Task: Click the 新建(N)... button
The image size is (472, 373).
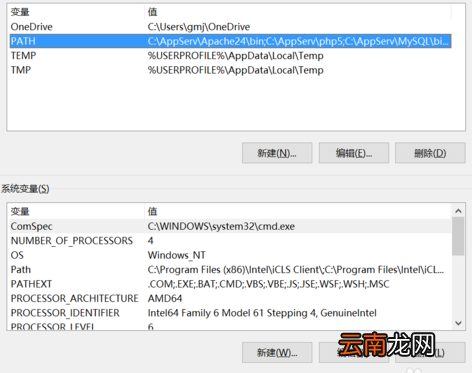Action: pos(277,153)
